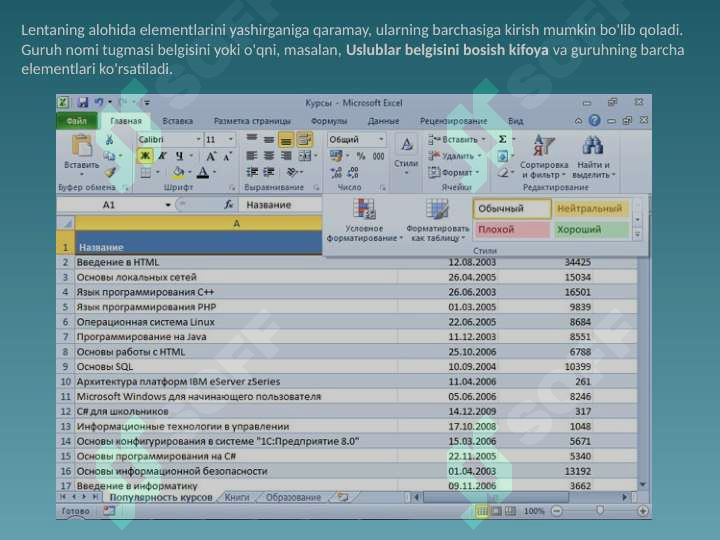Select the cell Основы SQL
The height and width of the screenshot is (540, 720).
tap(236, 366)
